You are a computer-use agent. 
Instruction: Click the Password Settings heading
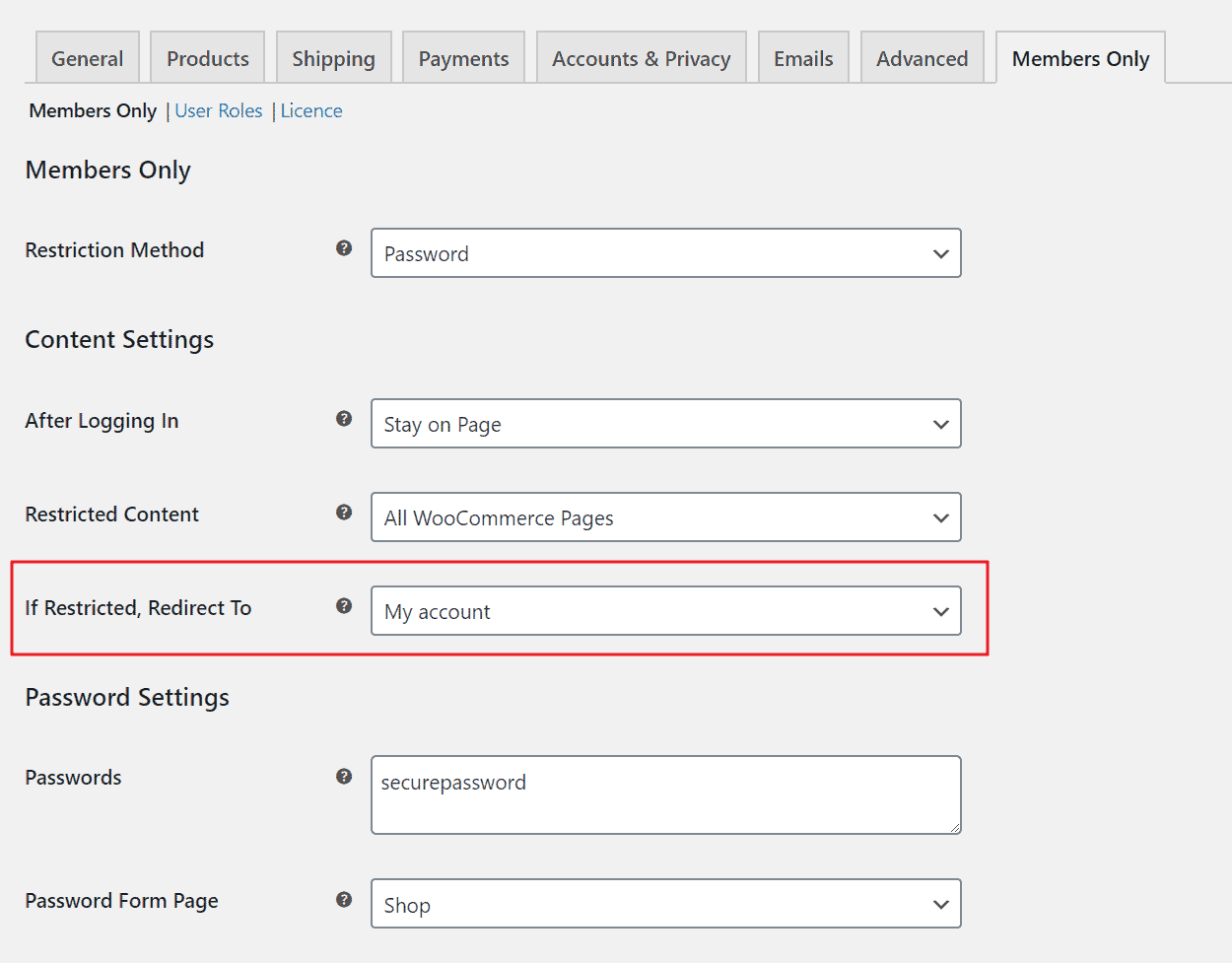click(127, 698)
